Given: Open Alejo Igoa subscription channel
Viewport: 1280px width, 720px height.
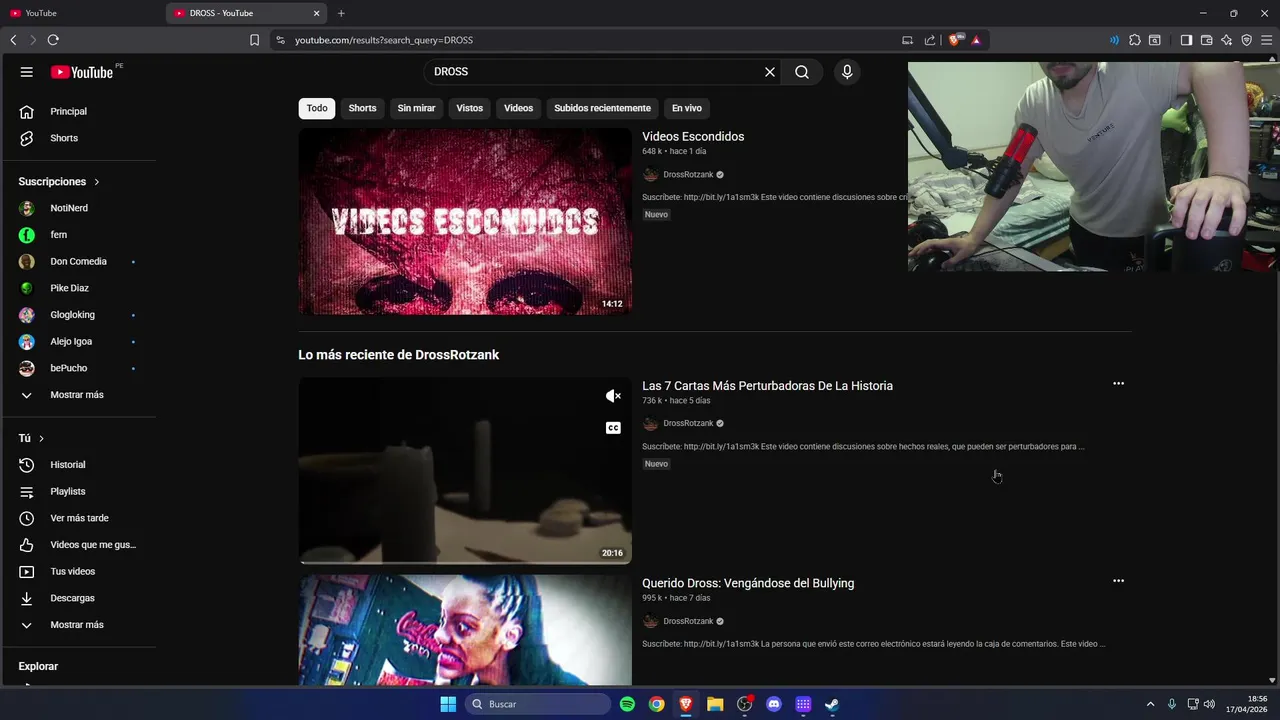Looking at the screenshot, I should click(78, 342).
